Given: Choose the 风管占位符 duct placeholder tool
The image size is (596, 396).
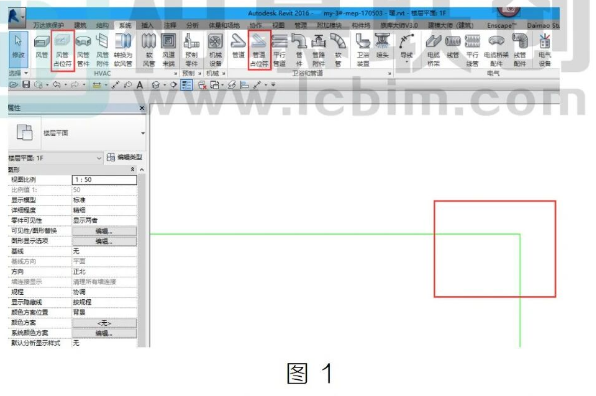Looking at the screenshot, I should (x=63, y=50).
